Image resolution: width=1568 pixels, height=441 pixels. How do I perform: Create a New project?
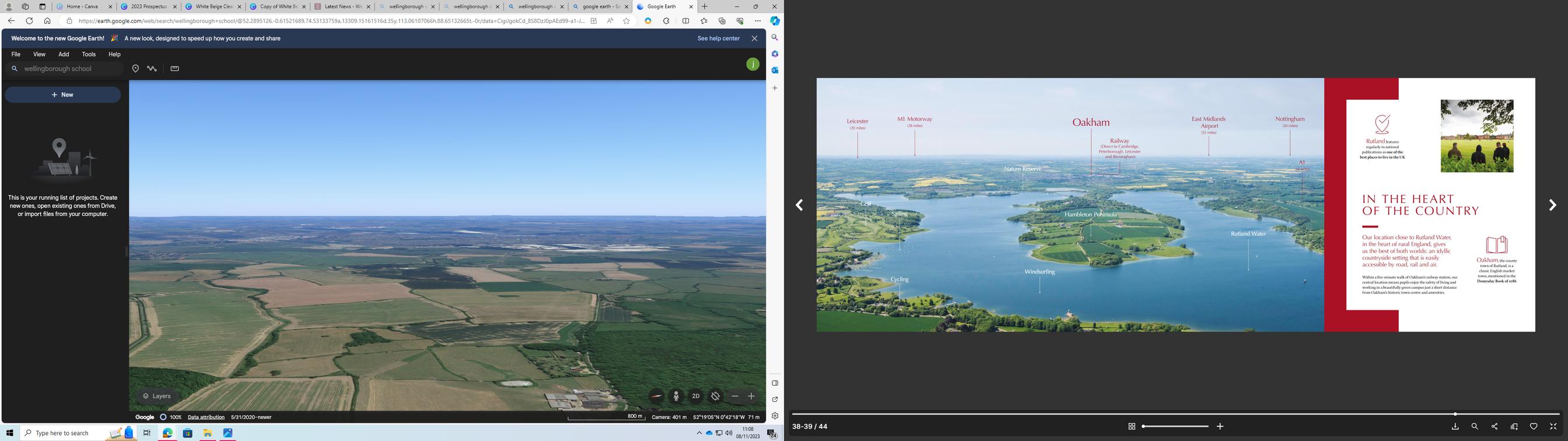coord(62,94)
